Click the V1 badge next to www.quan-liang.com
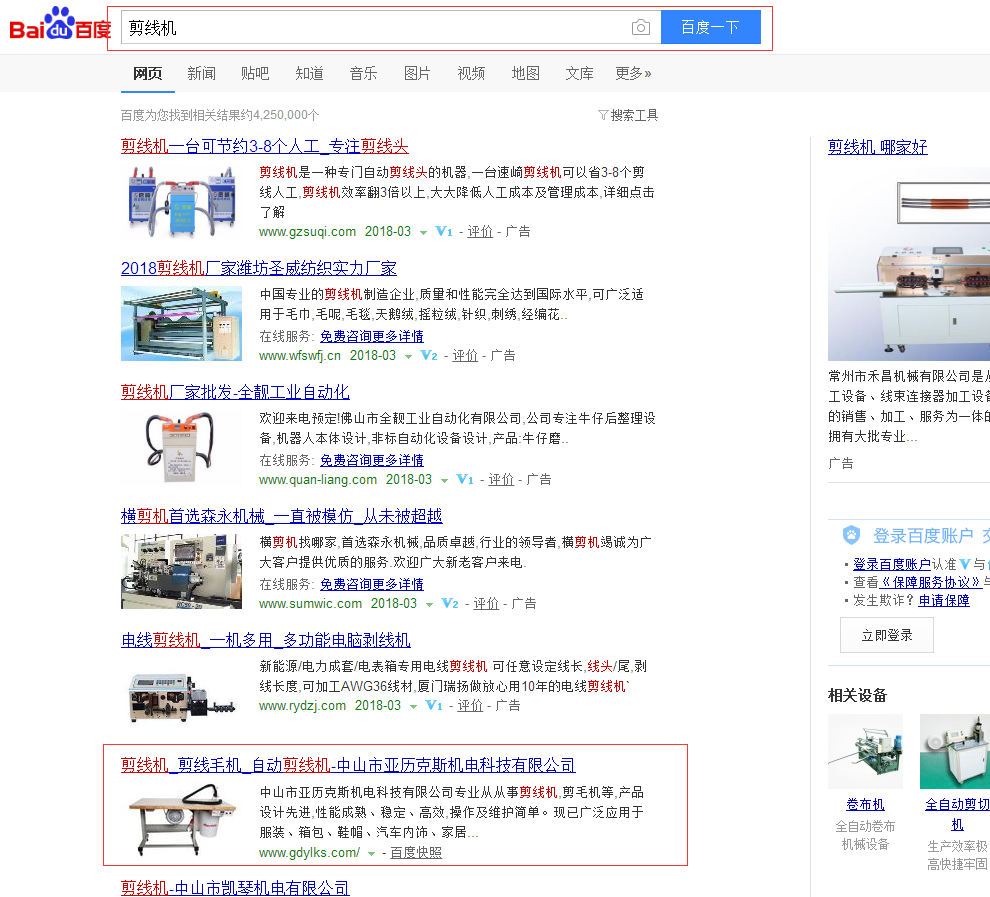The width and height of the screenshot is (990, 897). coord(465,480)
